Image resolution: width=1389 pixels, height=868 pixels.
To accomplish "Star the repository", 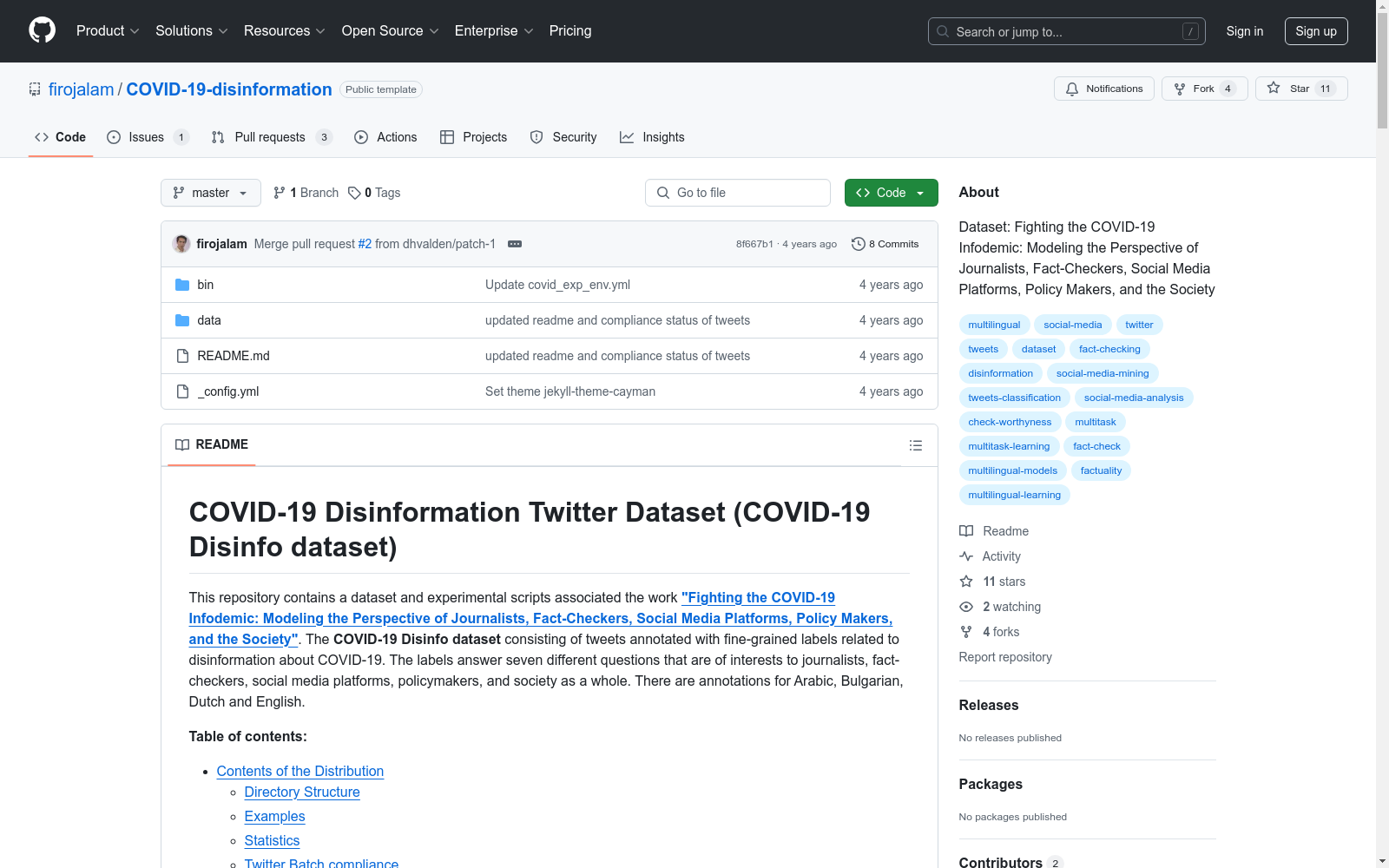I will tap(1301, 89).
